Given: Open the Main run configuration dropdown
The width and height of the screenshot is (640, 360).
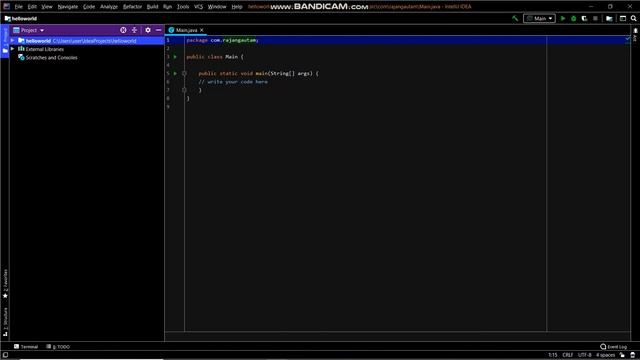Looking at the screenshot, I should (x=539, y=18).
